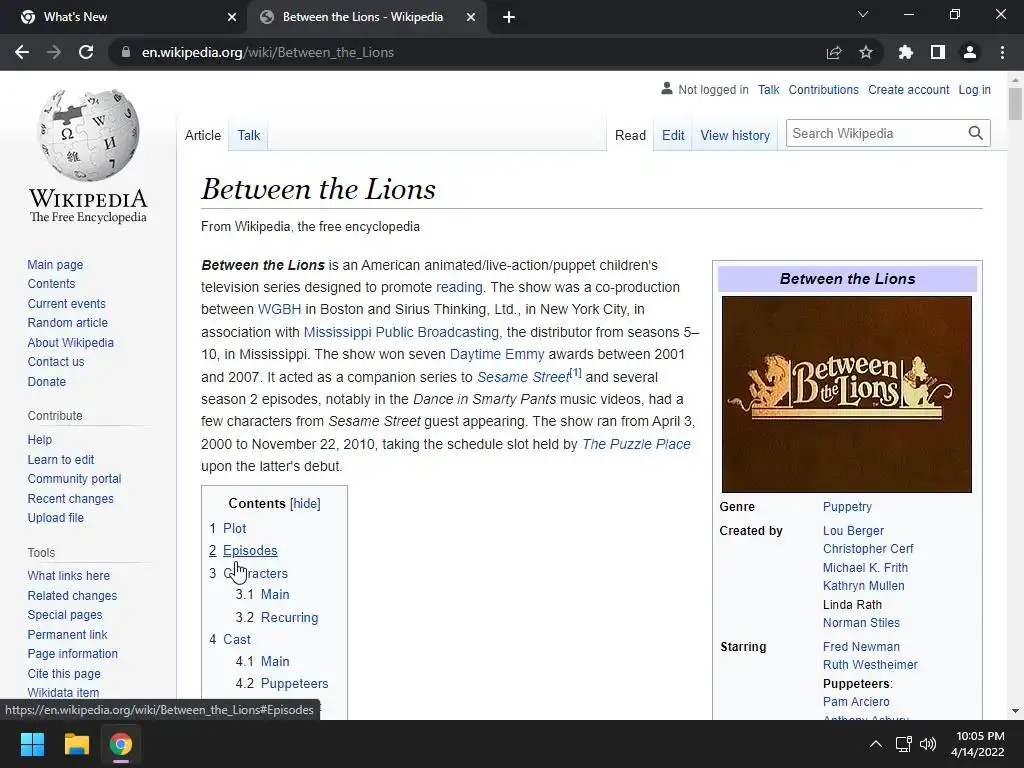Click the share page icon in address bar

(834, 52)
